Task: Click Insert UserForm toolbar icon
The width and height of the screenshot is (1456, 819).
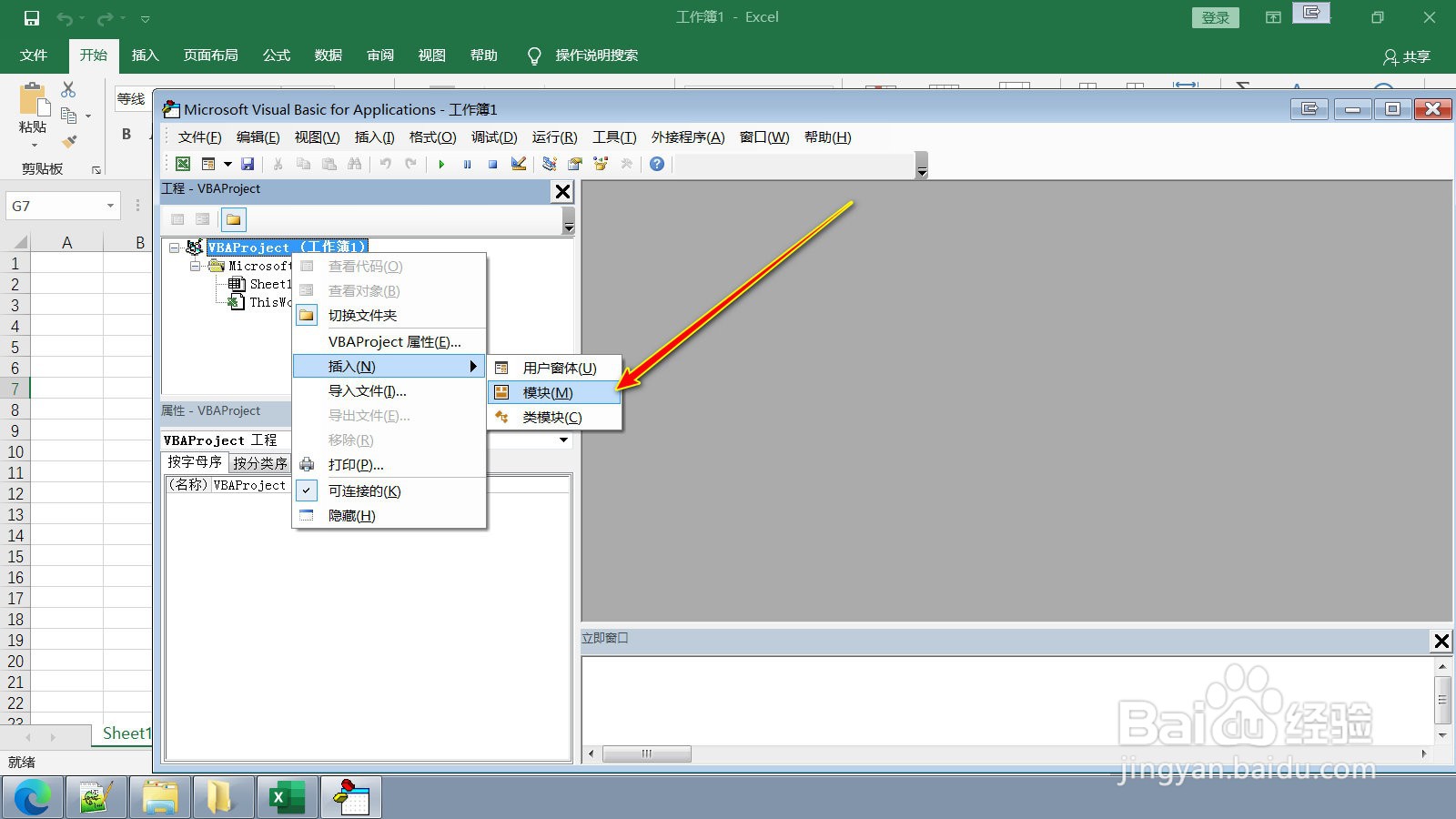Action: coord(208,164)
